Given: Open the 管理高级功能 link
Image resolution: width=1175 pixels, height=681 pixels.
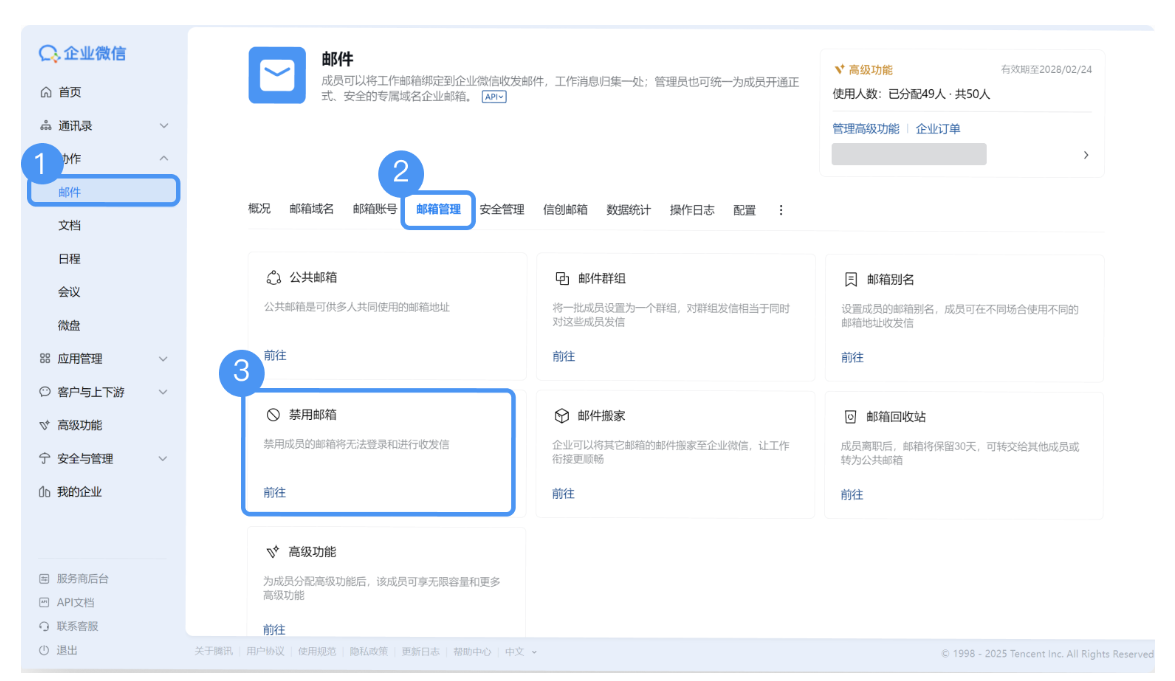Looking at the screenshot, I should (x=866, y=128).
